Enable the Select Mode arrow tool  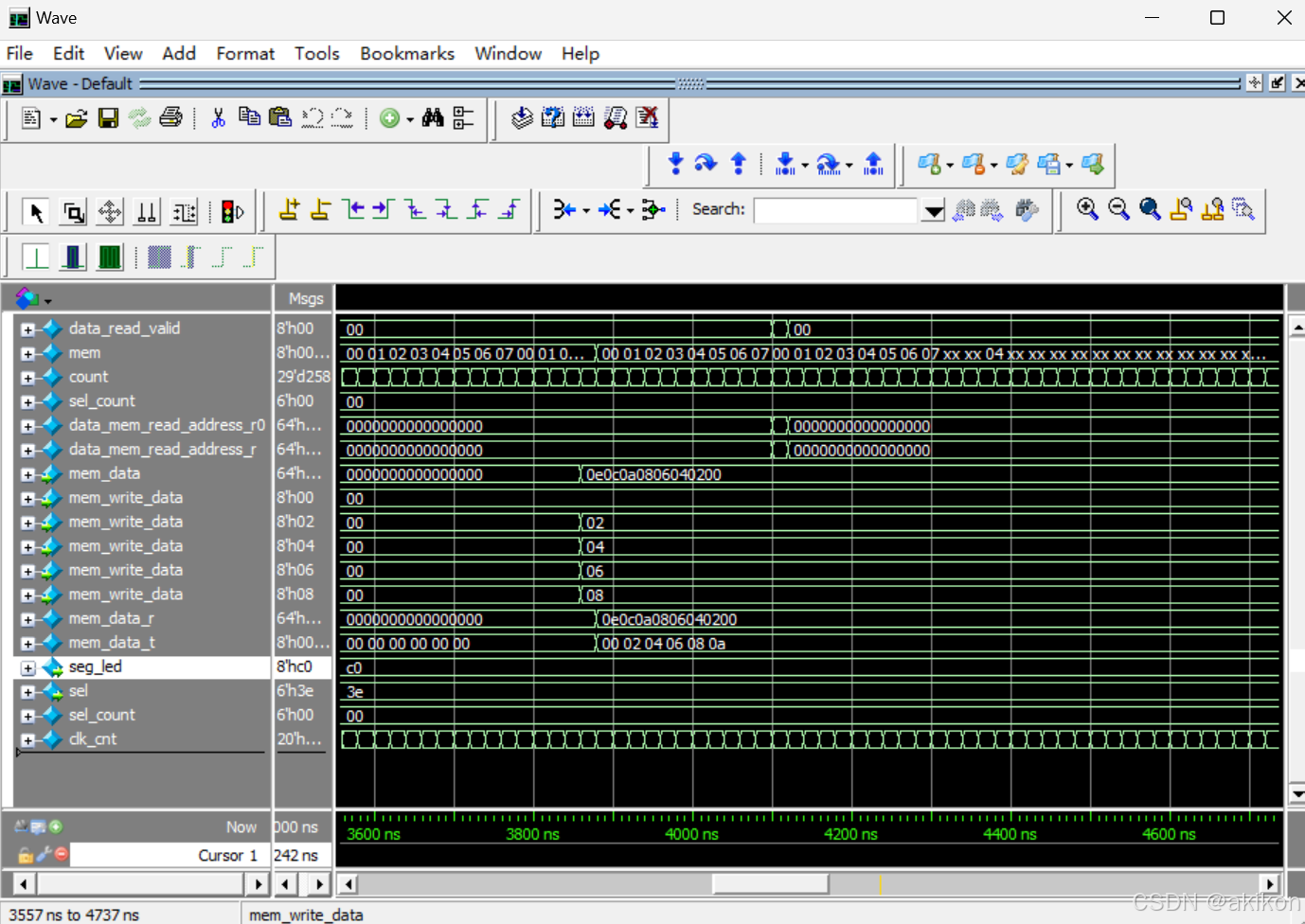(x=36, y=212)
